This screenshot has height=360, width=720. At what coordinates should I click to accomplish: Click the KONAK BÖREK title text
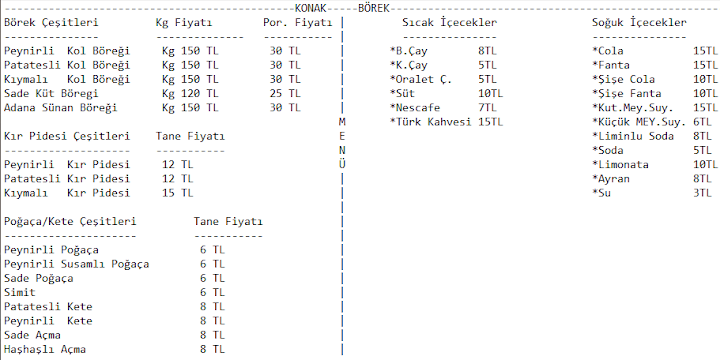click(x=342, y=8)
